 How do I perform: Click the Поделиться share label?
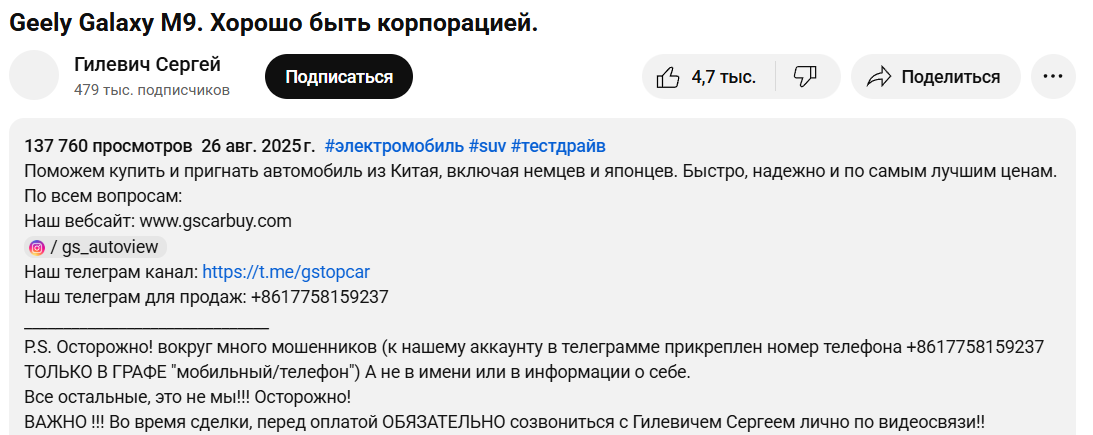[x=950, y=77]
